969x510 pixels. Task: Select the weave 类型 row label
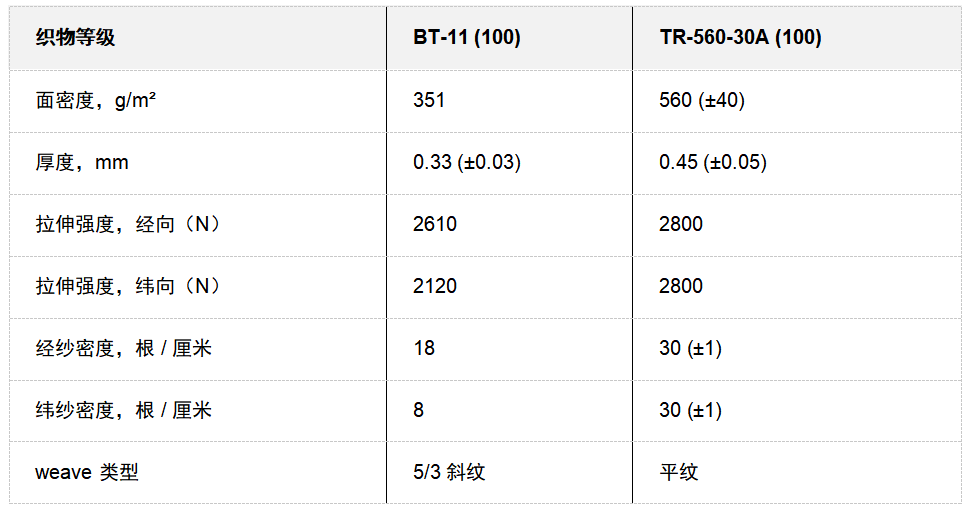point(86,472)
